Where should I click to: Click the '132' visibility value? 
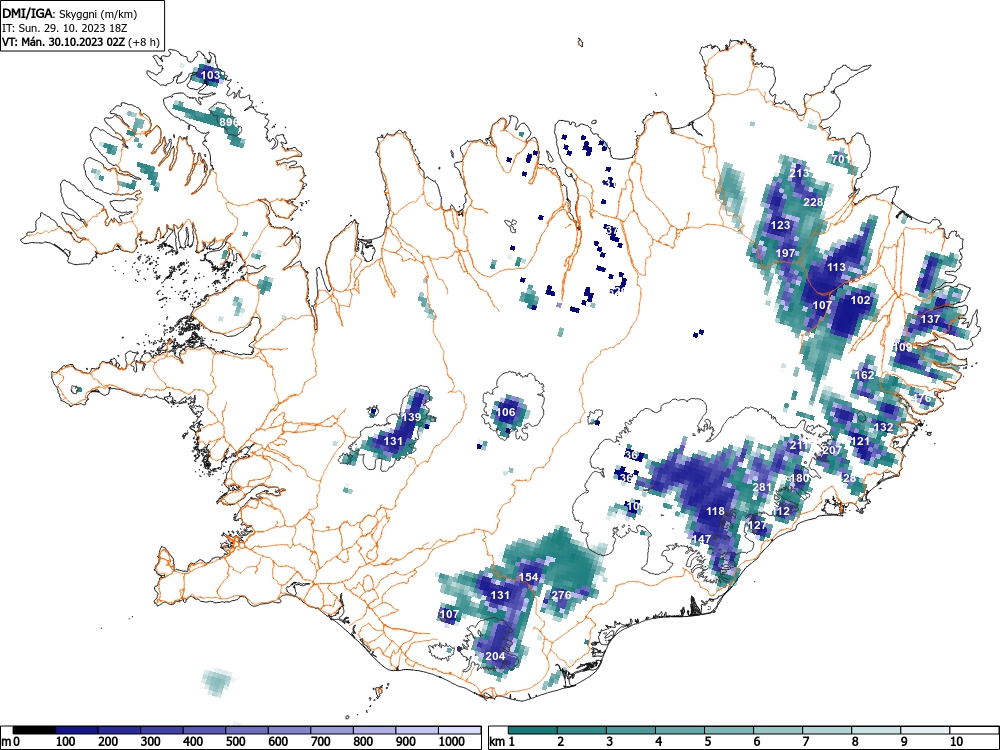pos(883,427)
